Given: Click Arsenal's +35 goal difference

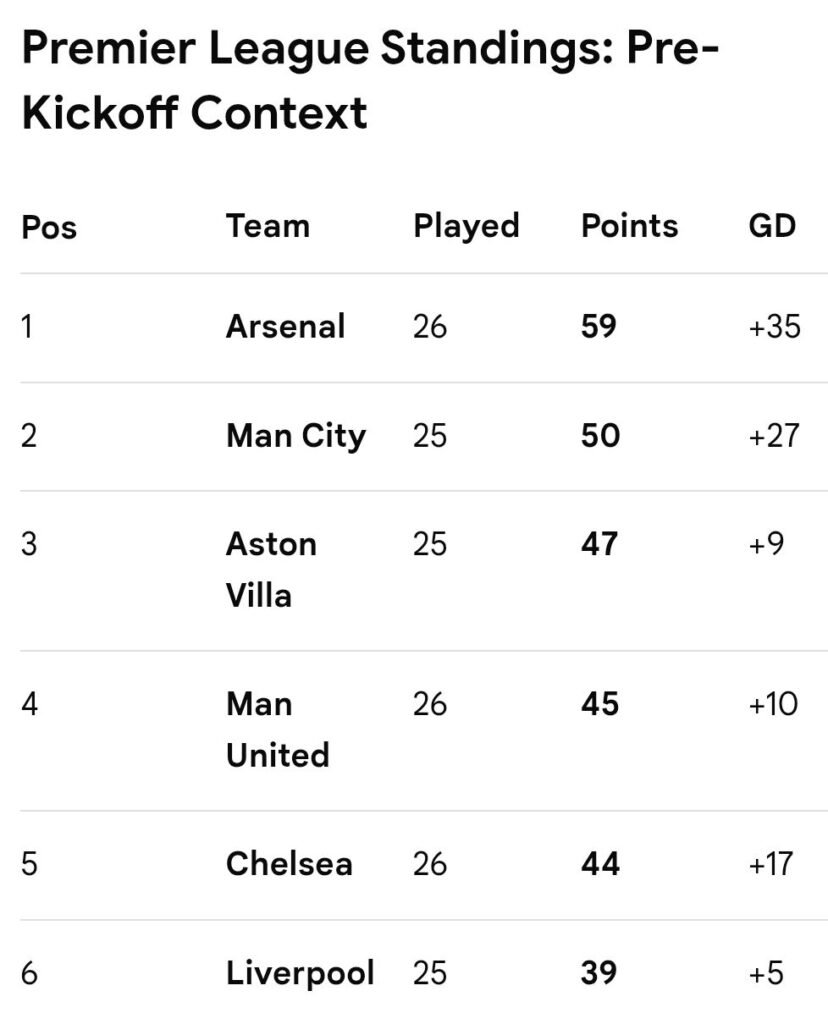Looking at the screenshot, I should click(x=774, y=327).
